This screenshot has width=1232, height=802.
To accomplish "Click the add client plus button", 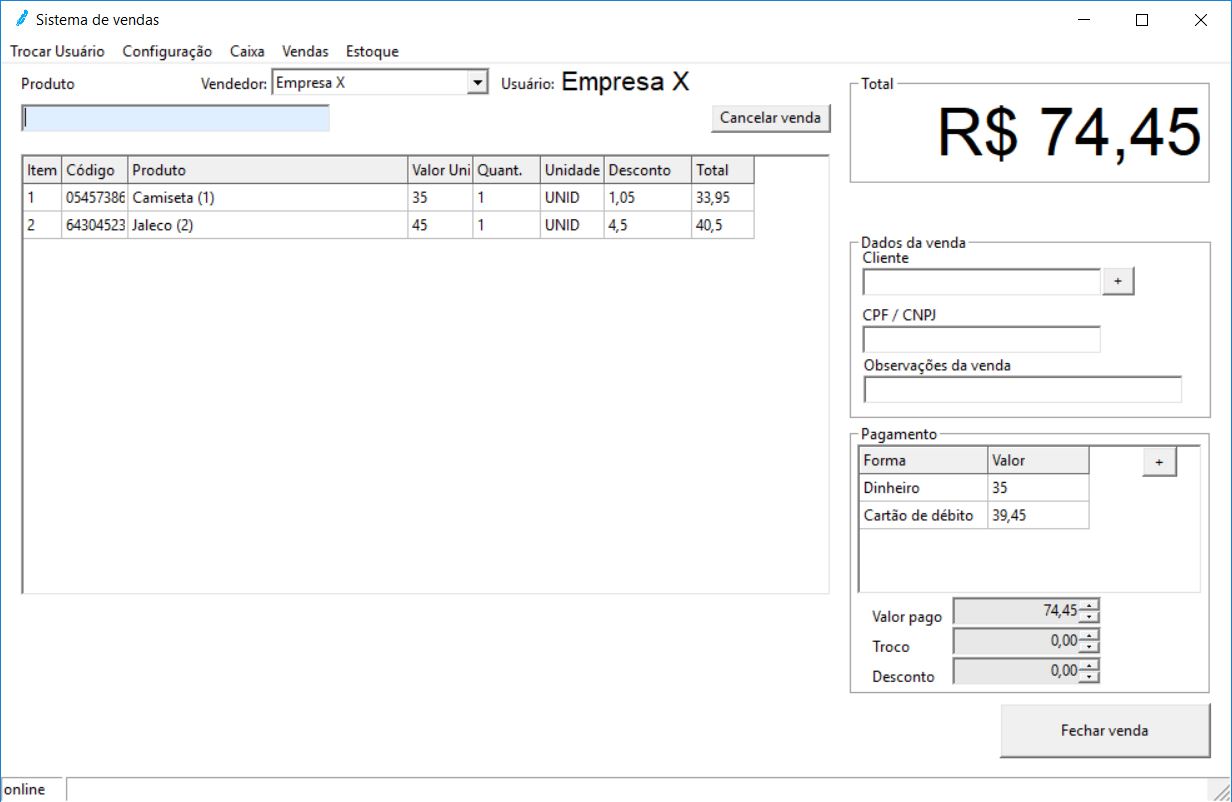I will [x=1118, y=282].
